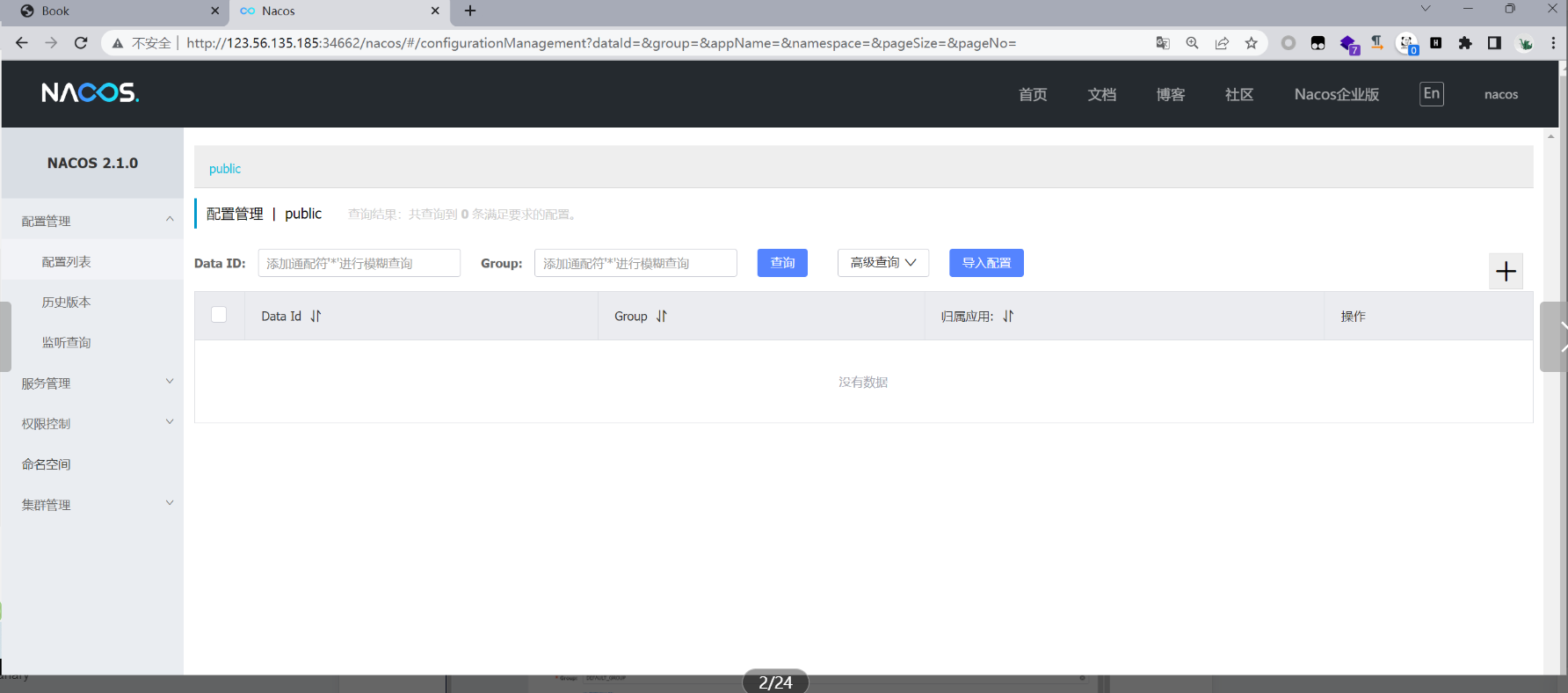Switch language with the En button
The width and height of the screenshot is (1568, 693).
(x=1432, y=93)
